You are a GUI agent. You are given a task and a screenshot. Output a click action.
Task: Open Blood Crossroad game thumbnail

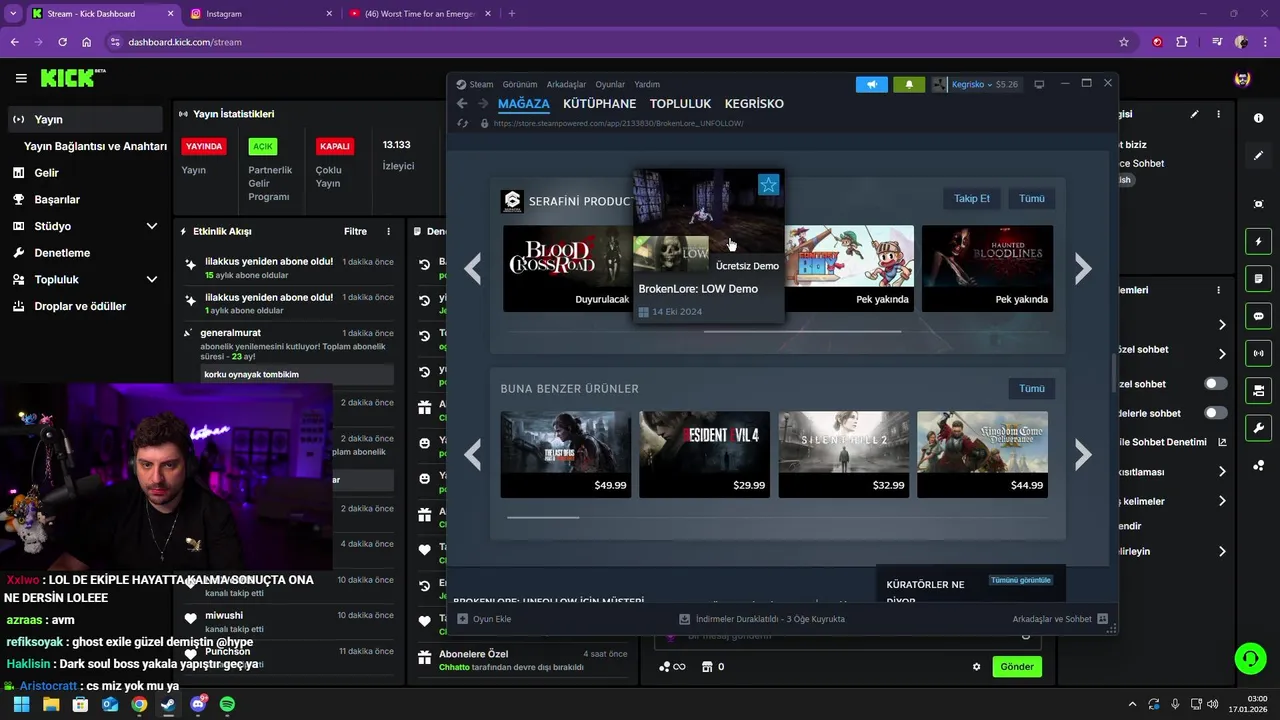[567, 268]
